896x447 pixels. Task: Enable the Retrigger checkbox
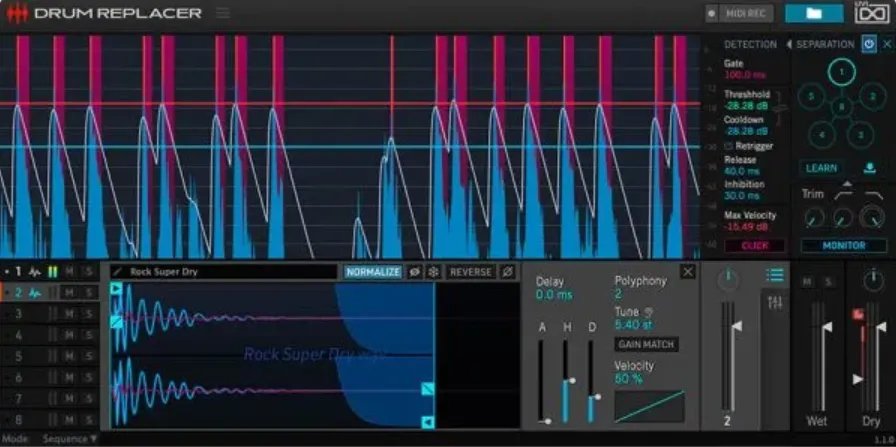click(729, 146)
